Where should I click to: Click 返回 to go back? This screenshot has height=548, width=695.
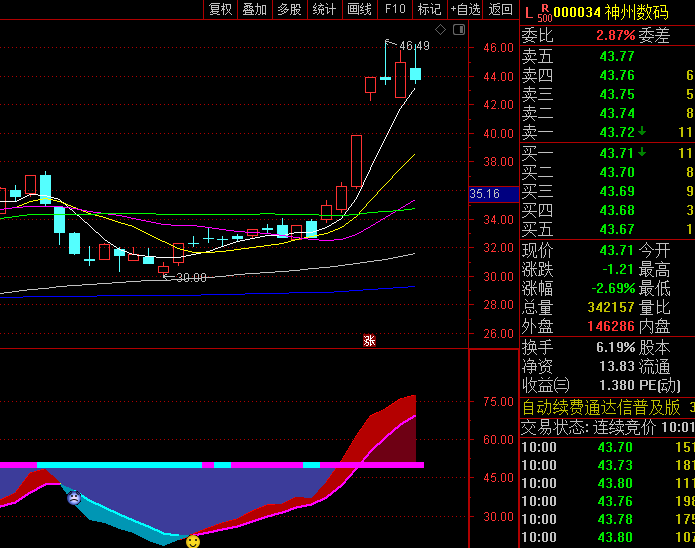(x=500, y=10)
